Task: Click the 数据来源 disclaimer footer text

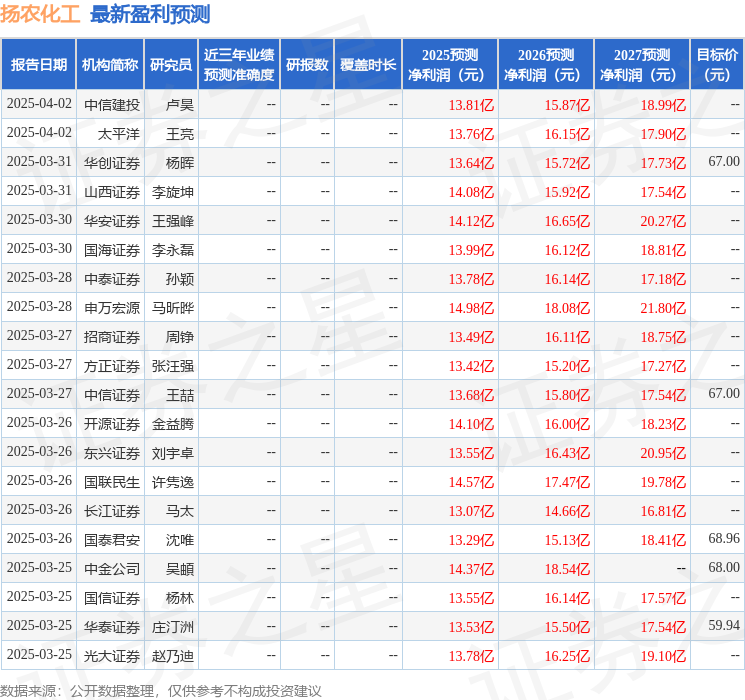Action: 161,690
